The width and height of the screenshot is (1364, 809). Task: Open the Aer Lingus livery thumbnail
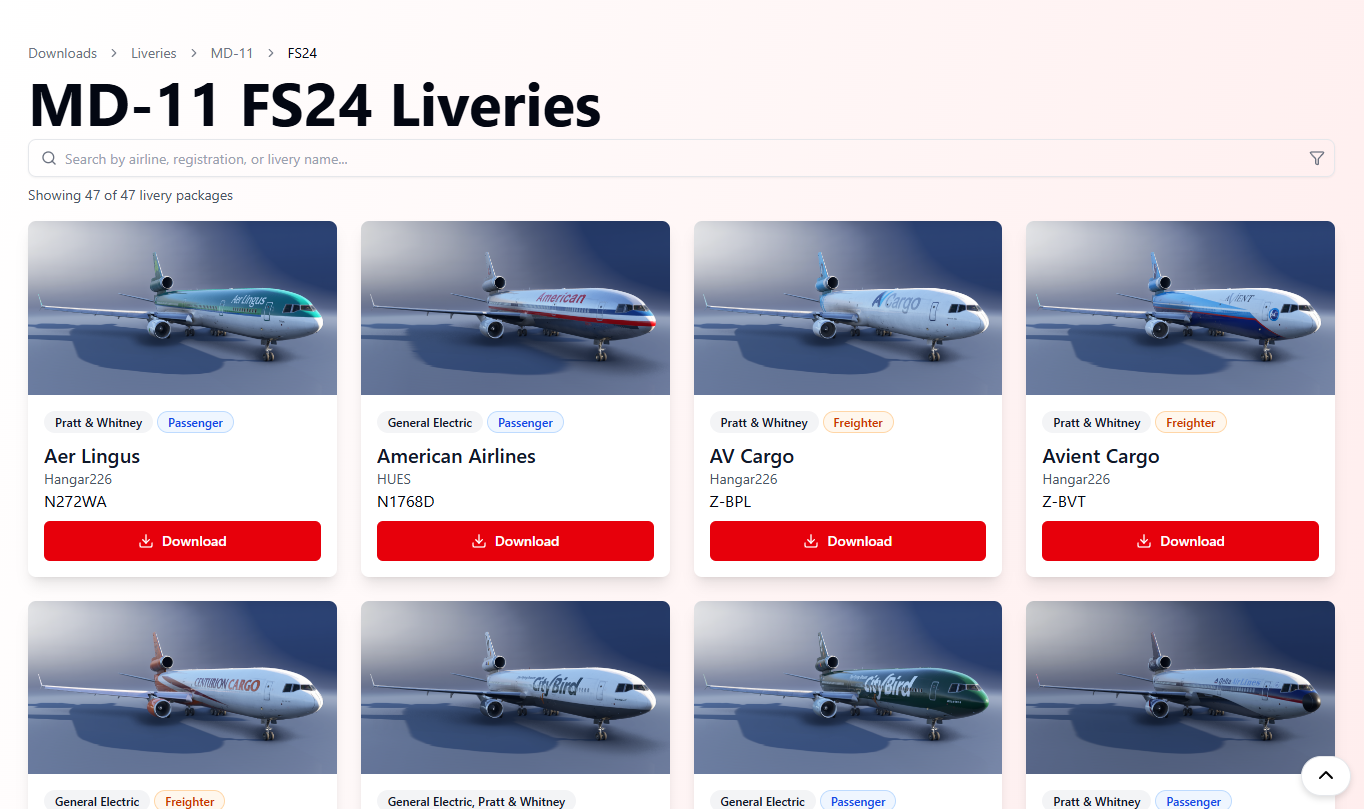pyautogui.click(x=182, y=308)
